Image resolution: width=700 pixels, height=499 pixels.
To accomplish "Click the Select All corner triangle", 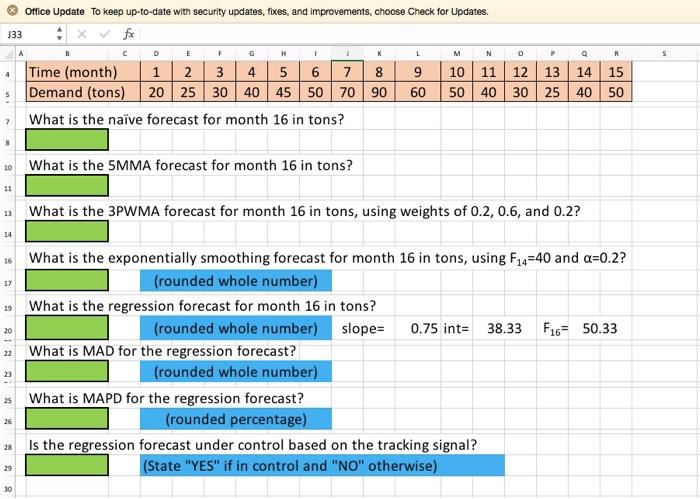I will coord(8,54).
